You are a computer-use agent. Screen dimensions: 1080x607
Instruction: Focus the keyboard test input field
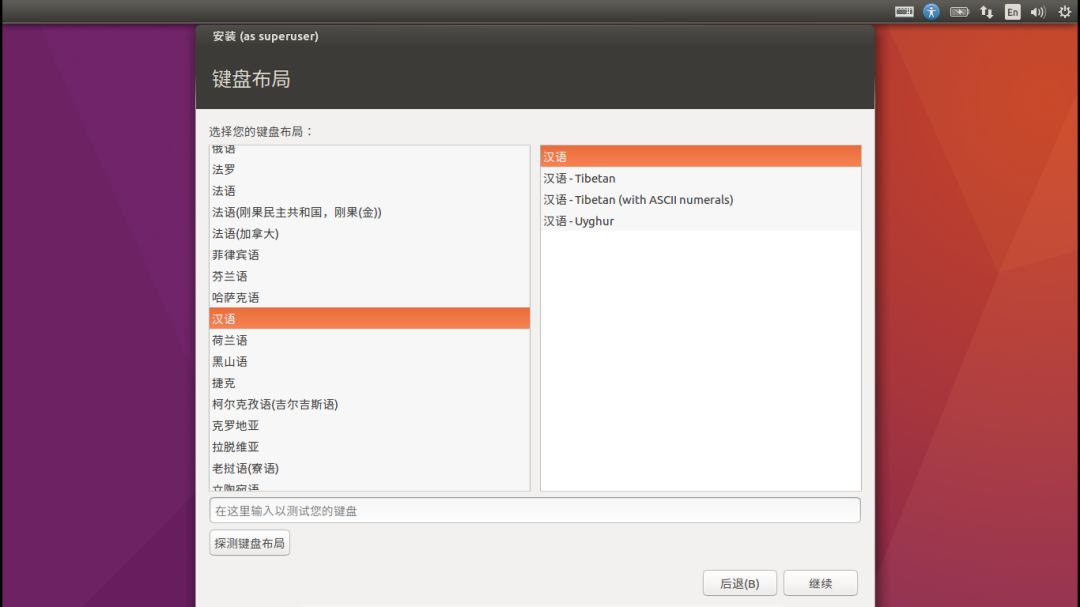click(535, 511)
